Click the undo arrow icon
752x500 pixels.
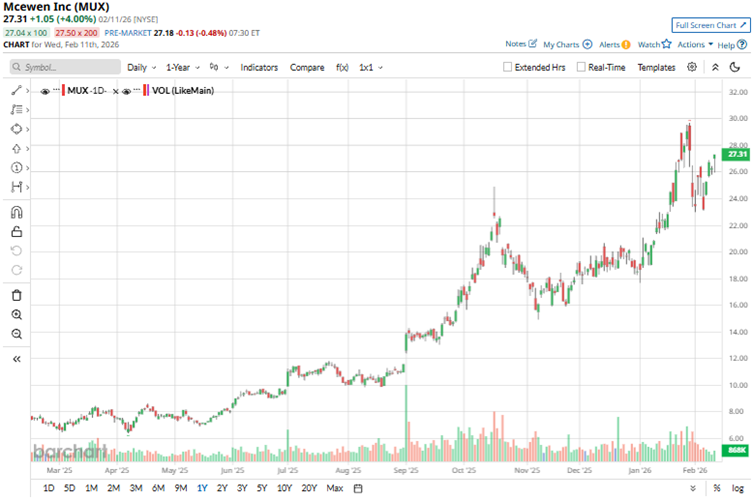click(16, 251)
